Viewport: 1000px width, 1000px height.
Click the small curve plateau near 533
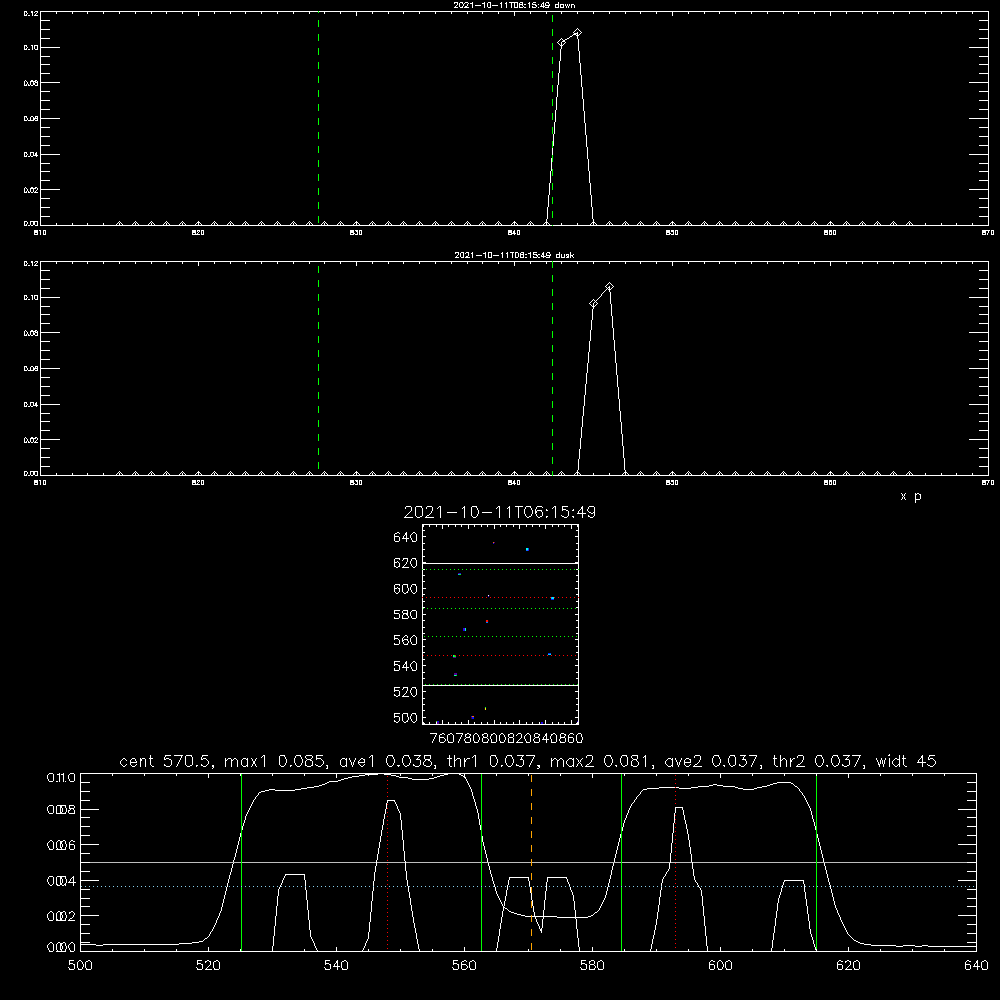(294, 875)
